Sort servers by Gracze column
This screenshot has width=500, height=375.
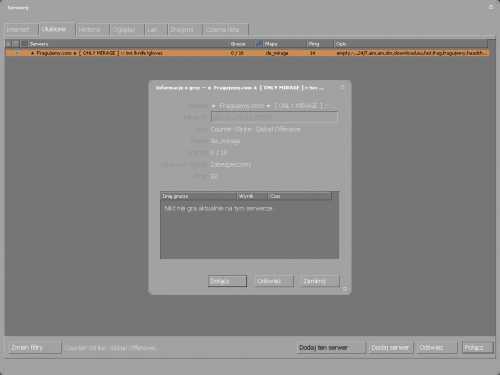click(242, 44)
